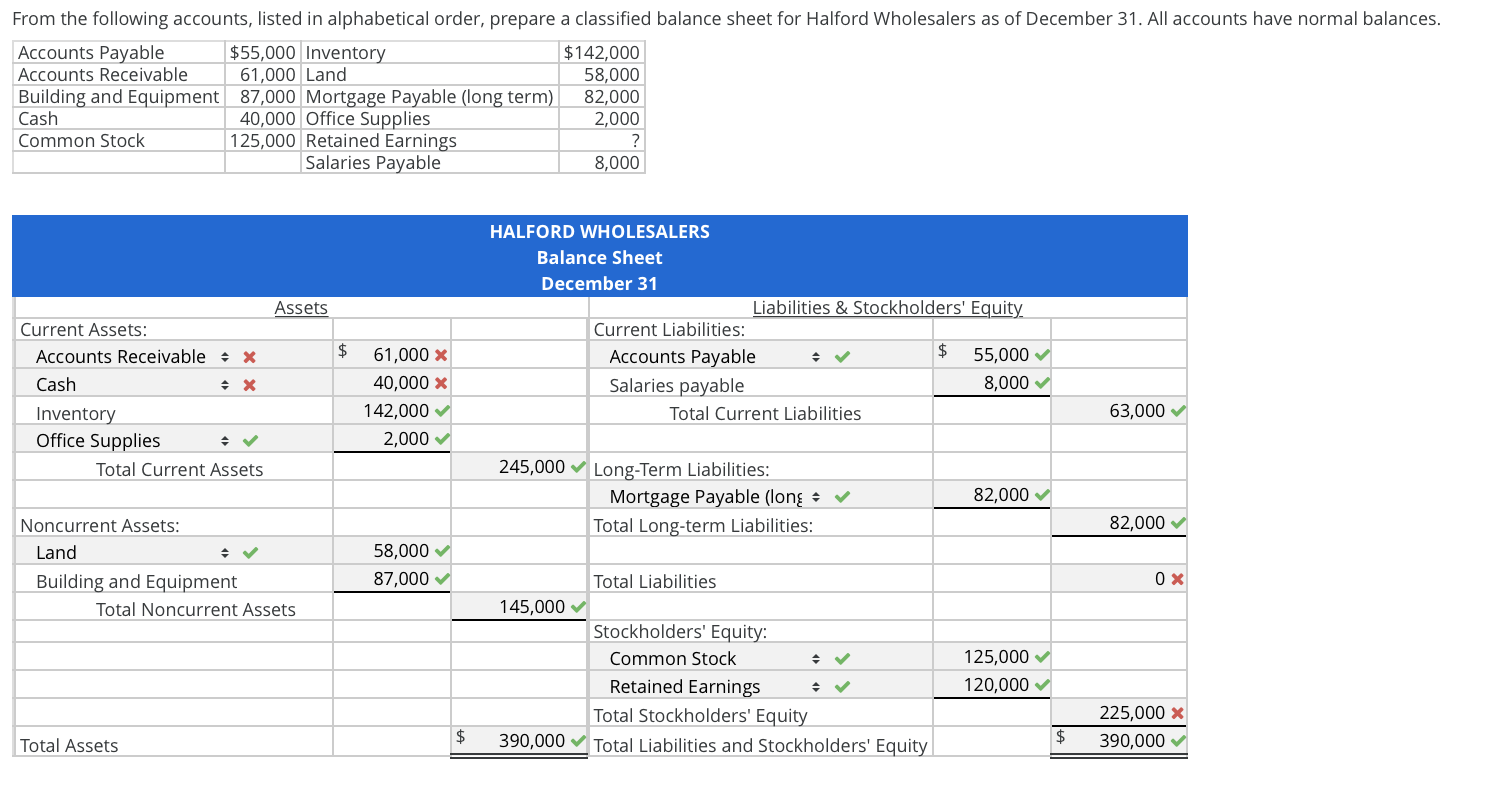Click the 'HALFORD WHOLESALERS' header title

coord(600,232)
